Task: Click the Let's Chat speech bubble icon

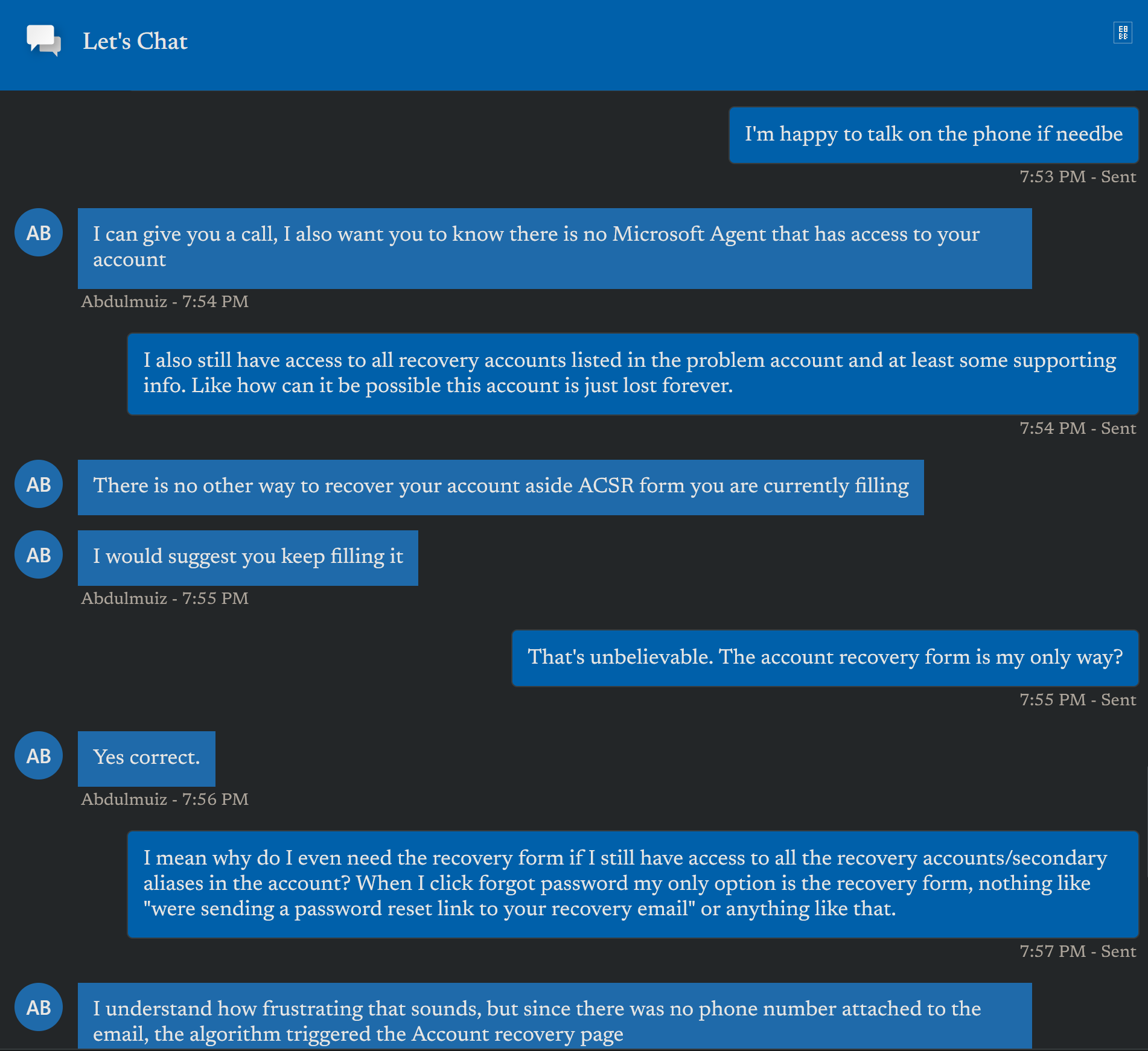Action: click(43, 40)
